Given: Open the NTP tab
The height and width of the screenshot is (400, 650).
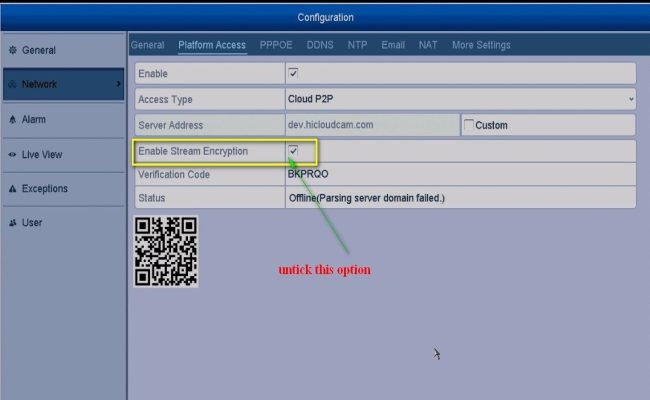Looking at the screenshot, I should (x=357, y=45).
